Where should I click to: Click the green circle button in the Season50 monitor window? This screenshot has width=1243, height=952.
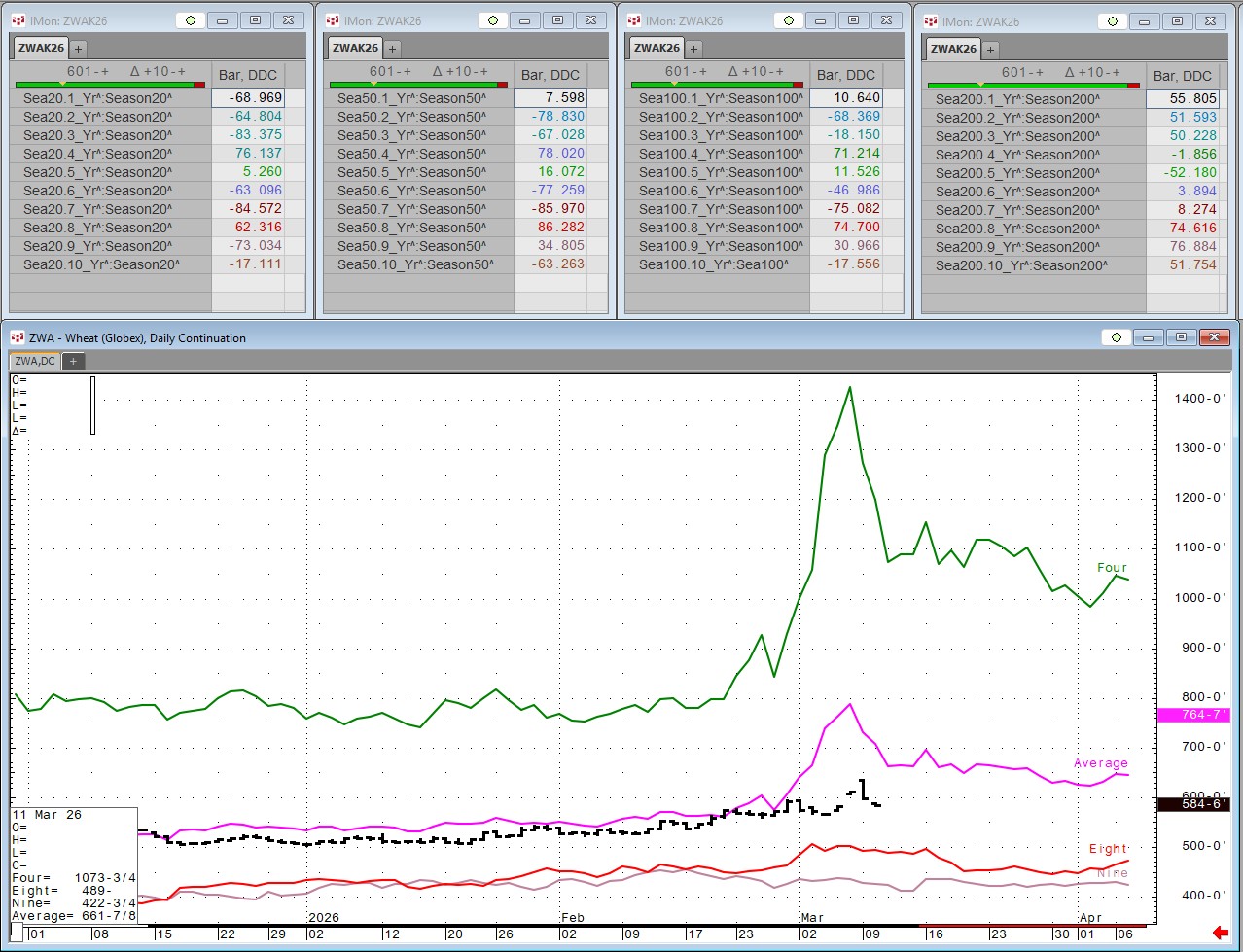click(x=493, y=20)
